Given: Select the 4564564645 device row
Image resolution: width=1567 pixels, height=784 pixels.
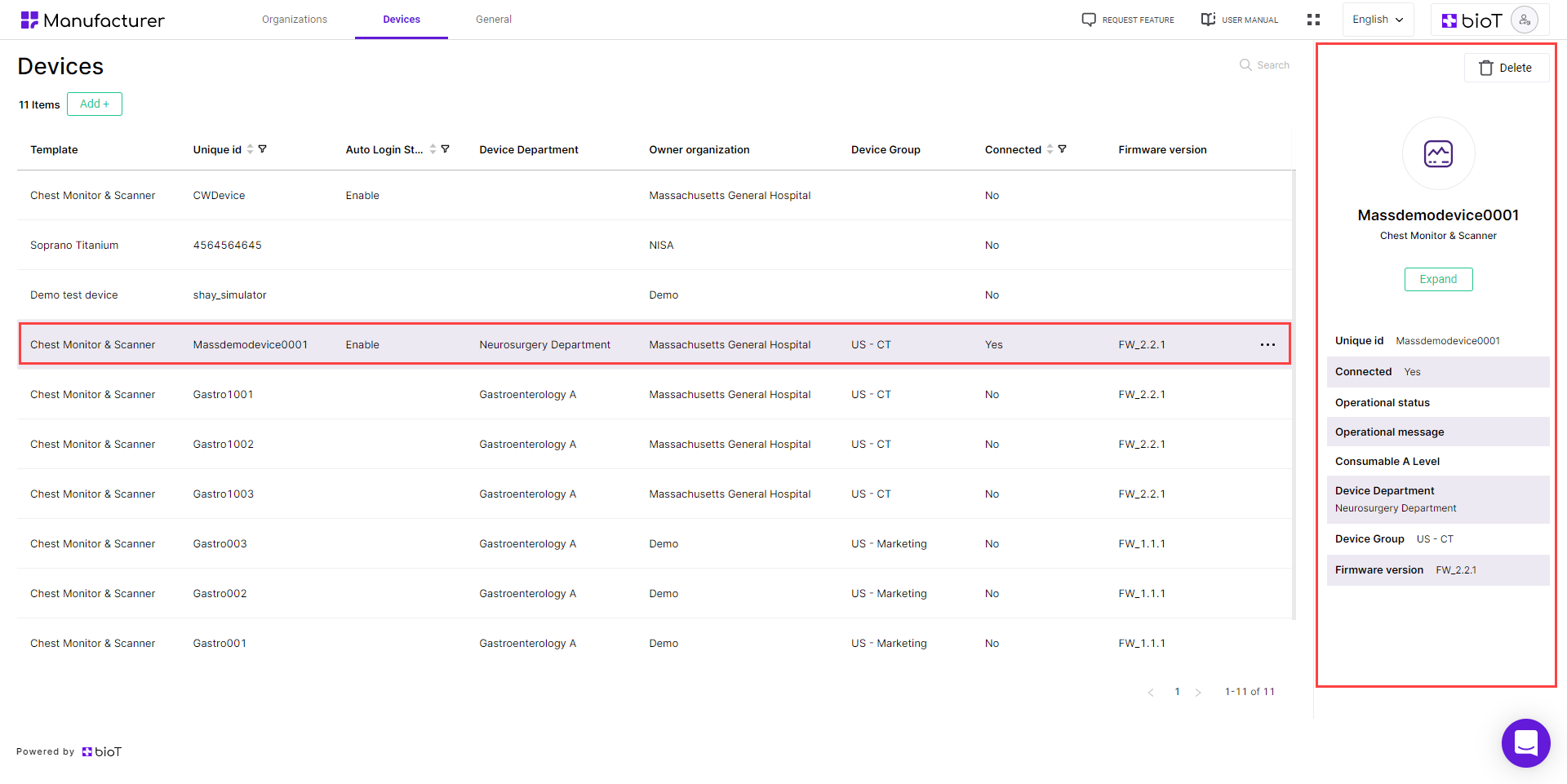Looking at the screenshot, I should pos(655,246).
